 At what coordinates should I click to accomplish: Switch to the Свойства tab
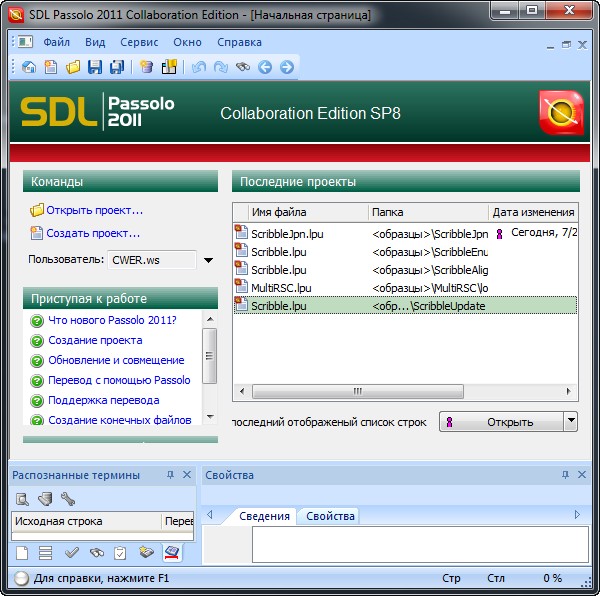(330, 516)
